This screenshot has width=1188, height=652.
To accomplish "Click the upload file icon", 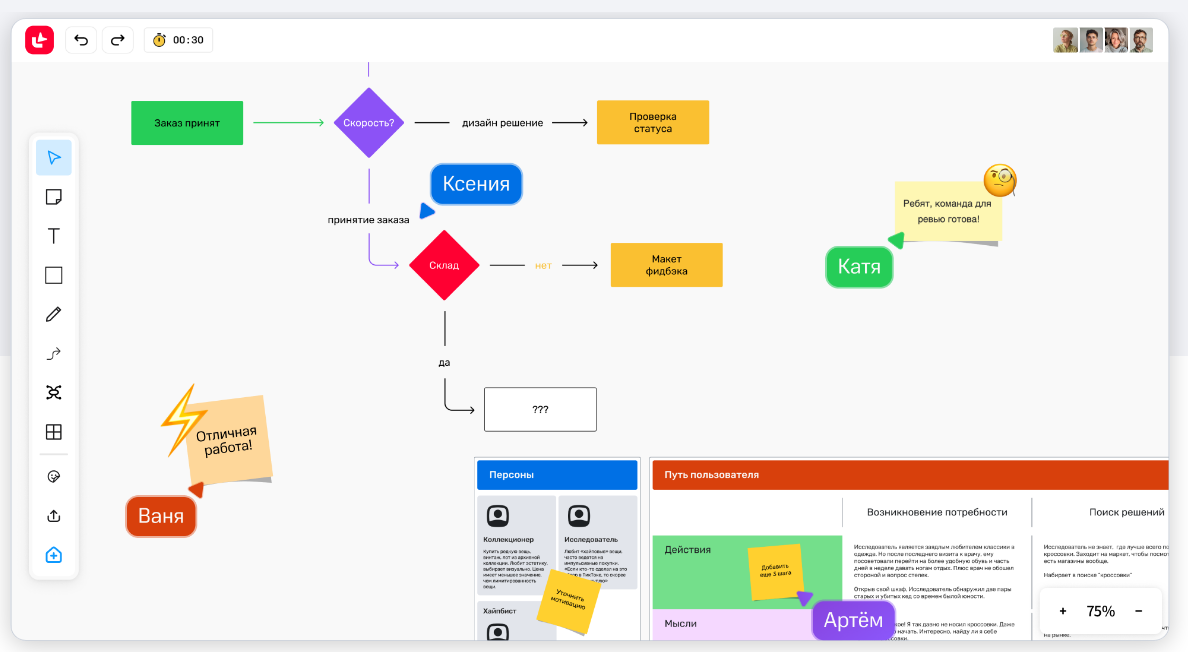I will click(x=54, y=516).
